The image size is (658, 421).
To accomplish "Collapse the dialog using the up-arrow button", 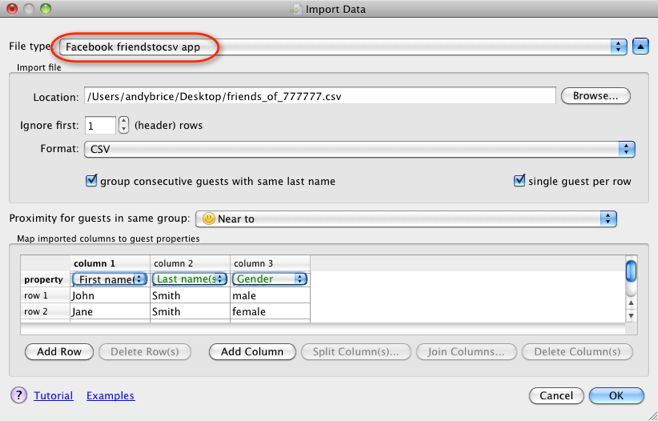I will tap(641, 47).
